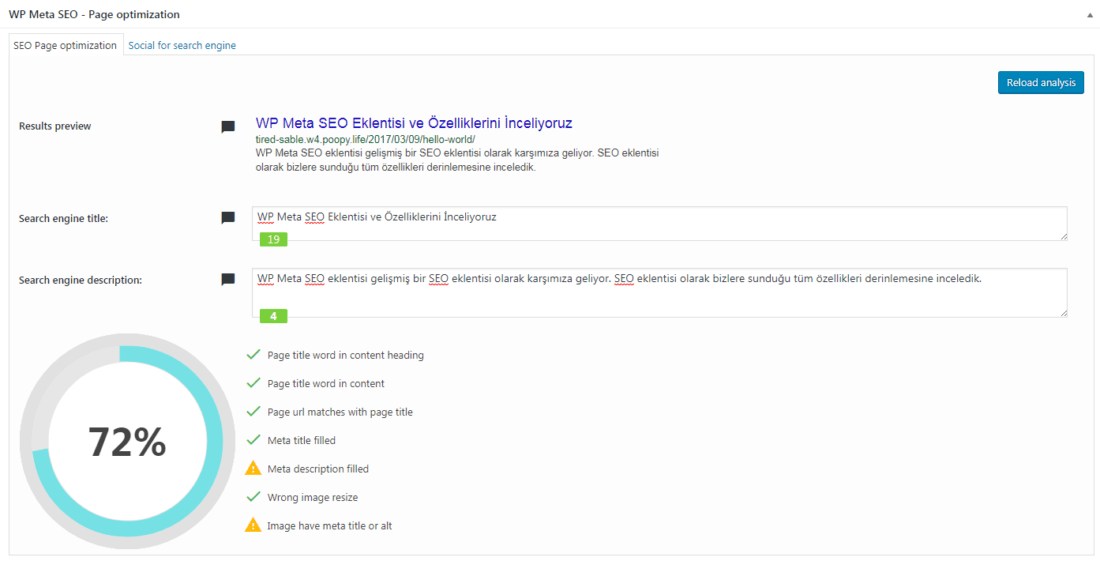1100x561 pixels.
Task: Open the blue results preview title link
Action: click(414, 123)
